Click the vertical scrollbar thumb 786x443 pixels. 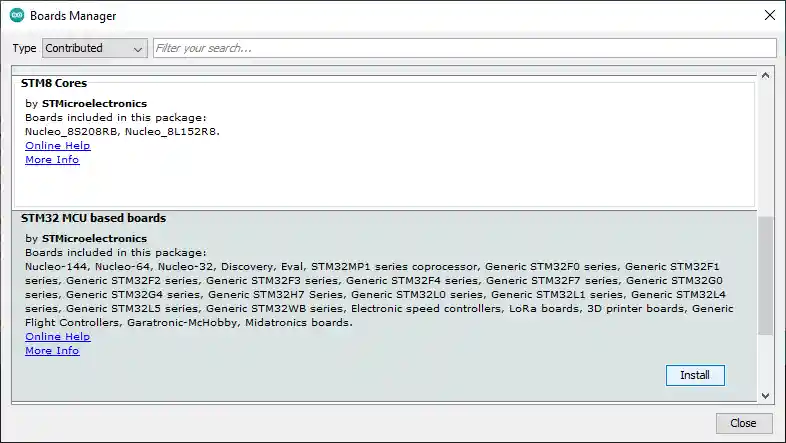[x=765, y=276]
